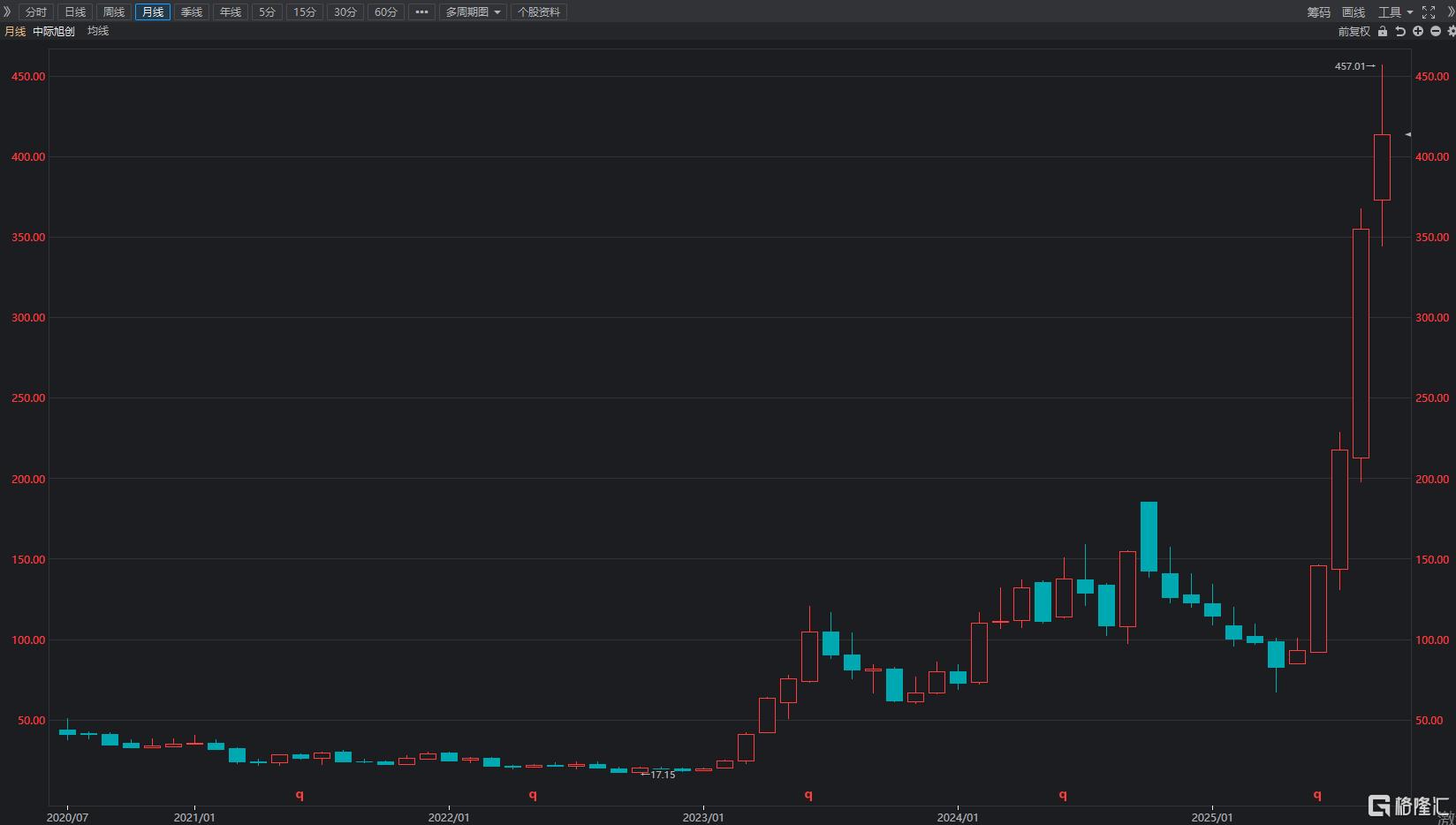Click the undo arrow icon
Image resolution: width=1456 pixels, height=825 pixels.
click(x=1400, y=31)
